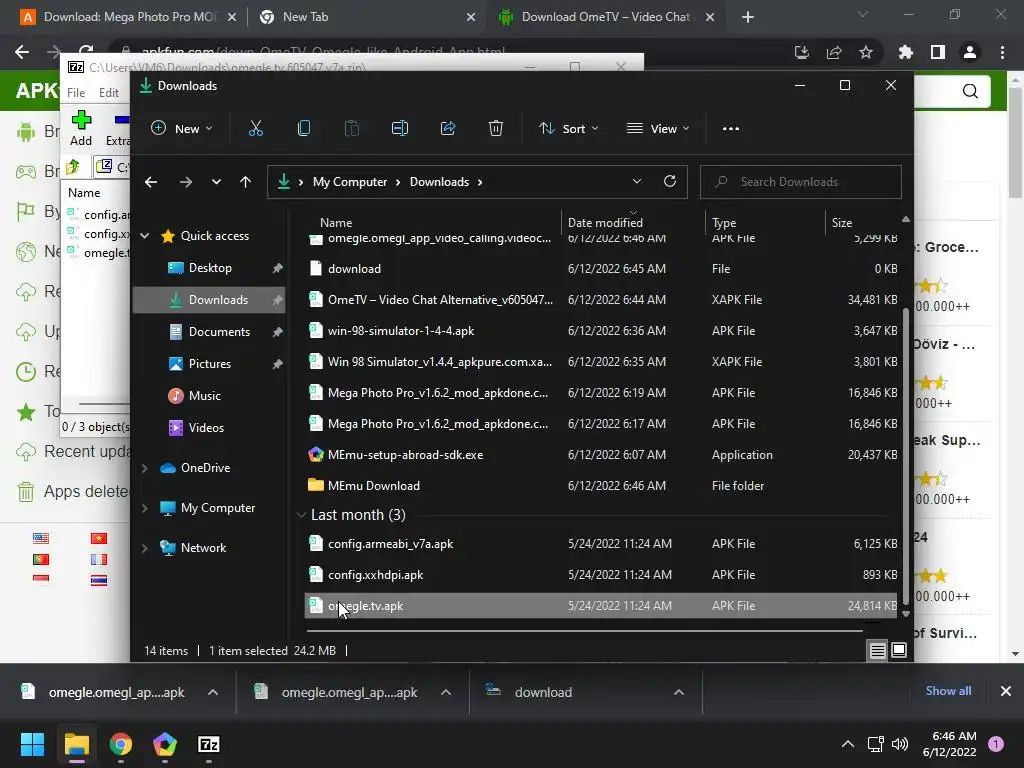Collapse the Last month (3) group
This screenshot has width=1024, height=768.
301,515
